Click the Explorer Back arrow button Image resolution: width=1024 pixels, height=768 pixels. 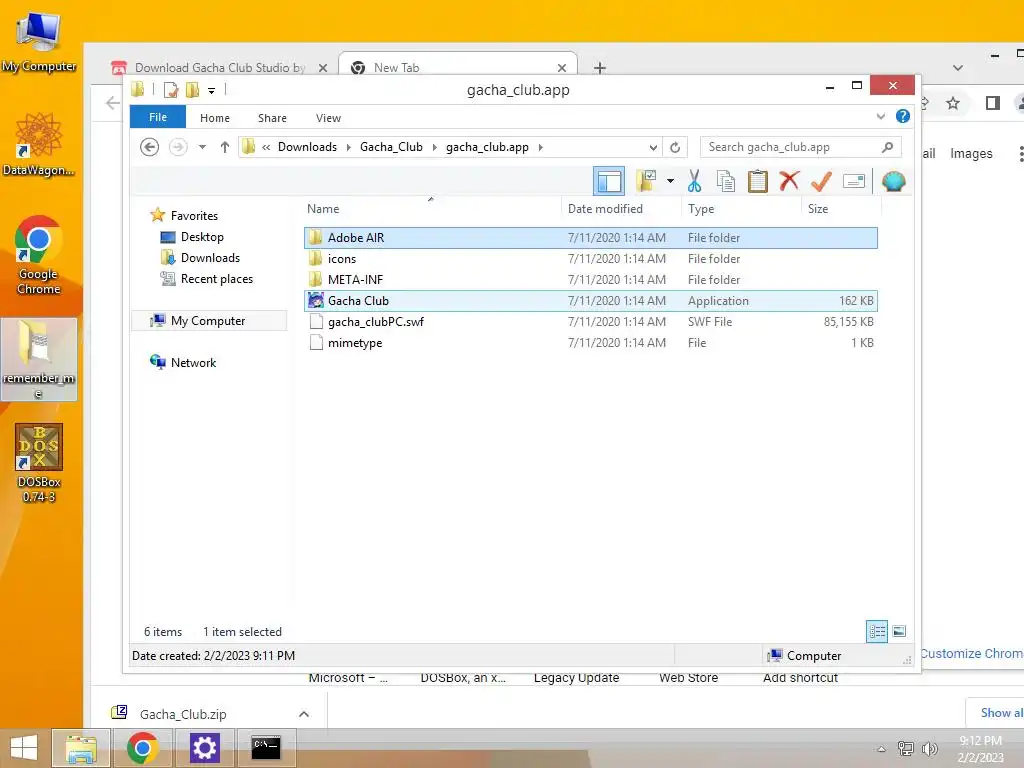150,147
